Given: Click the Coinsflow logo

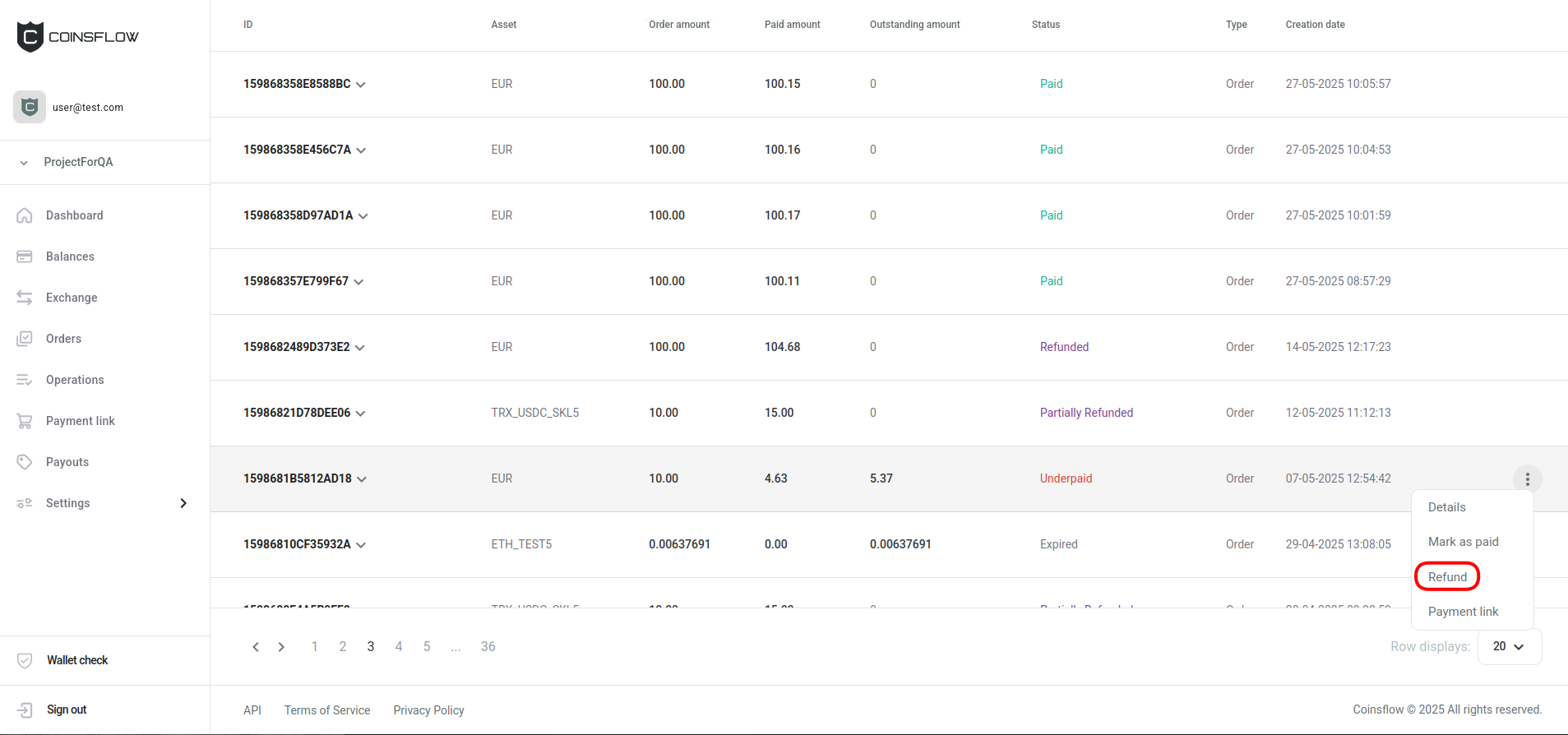Looking at the screenshot, I should (78, 37).
